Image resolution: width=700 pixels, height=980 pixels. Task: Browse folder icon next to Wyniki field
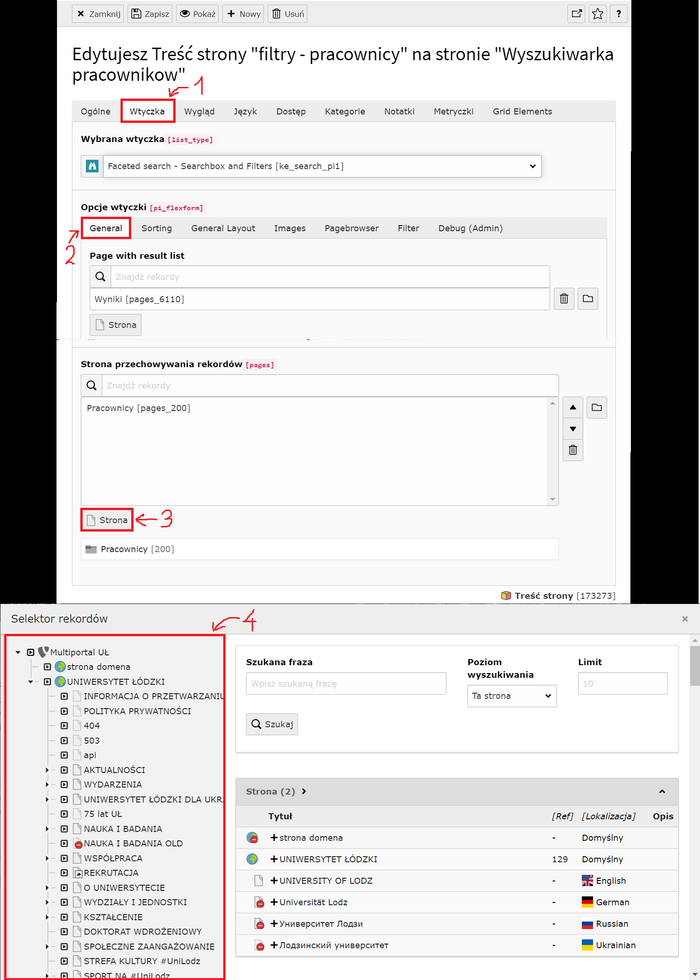(x=587, y=299)
